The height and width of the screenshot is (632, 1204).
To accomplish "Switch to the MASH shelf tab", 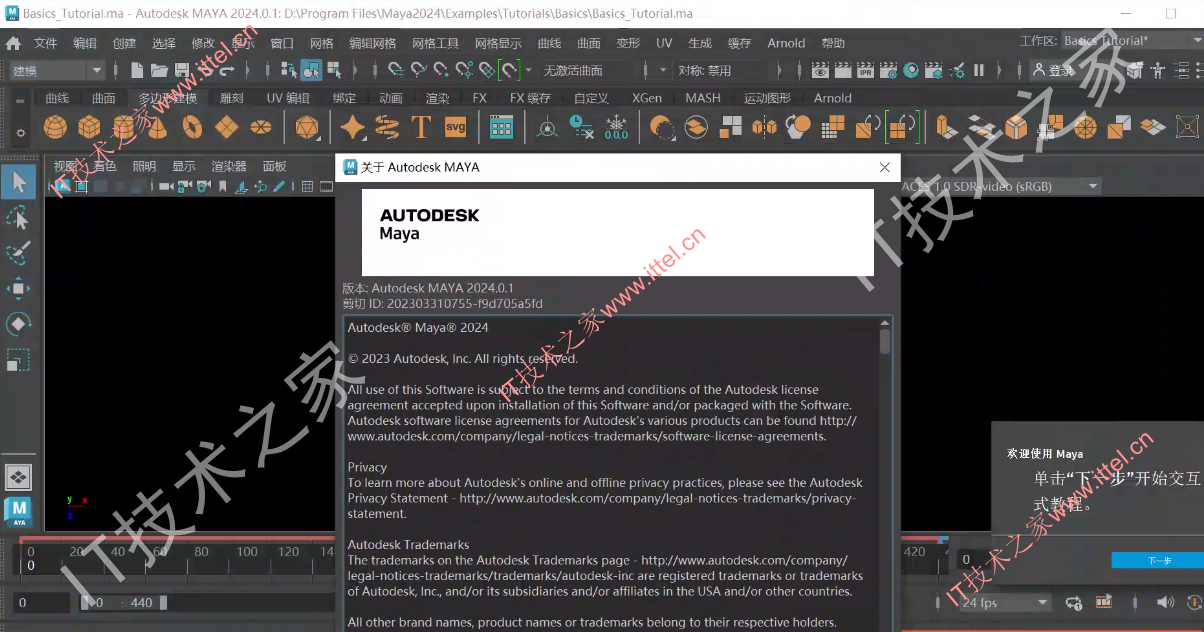I will pyautogui.click(x=703, y=98).
